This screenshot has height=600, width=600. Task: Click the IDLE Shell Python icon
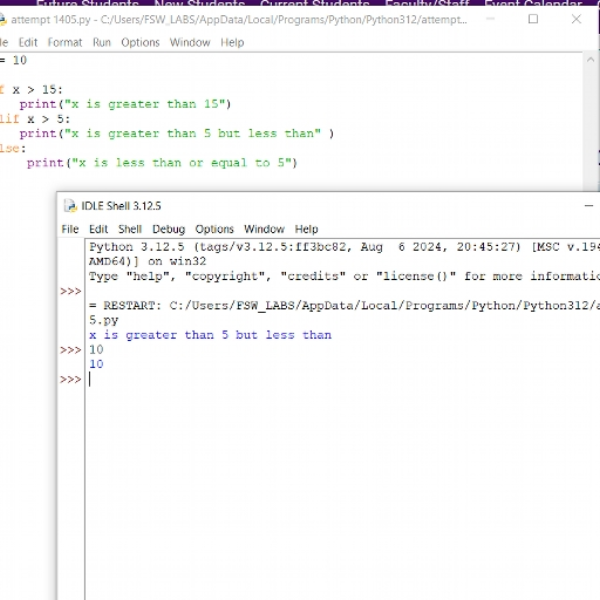[x=70, y=206]
